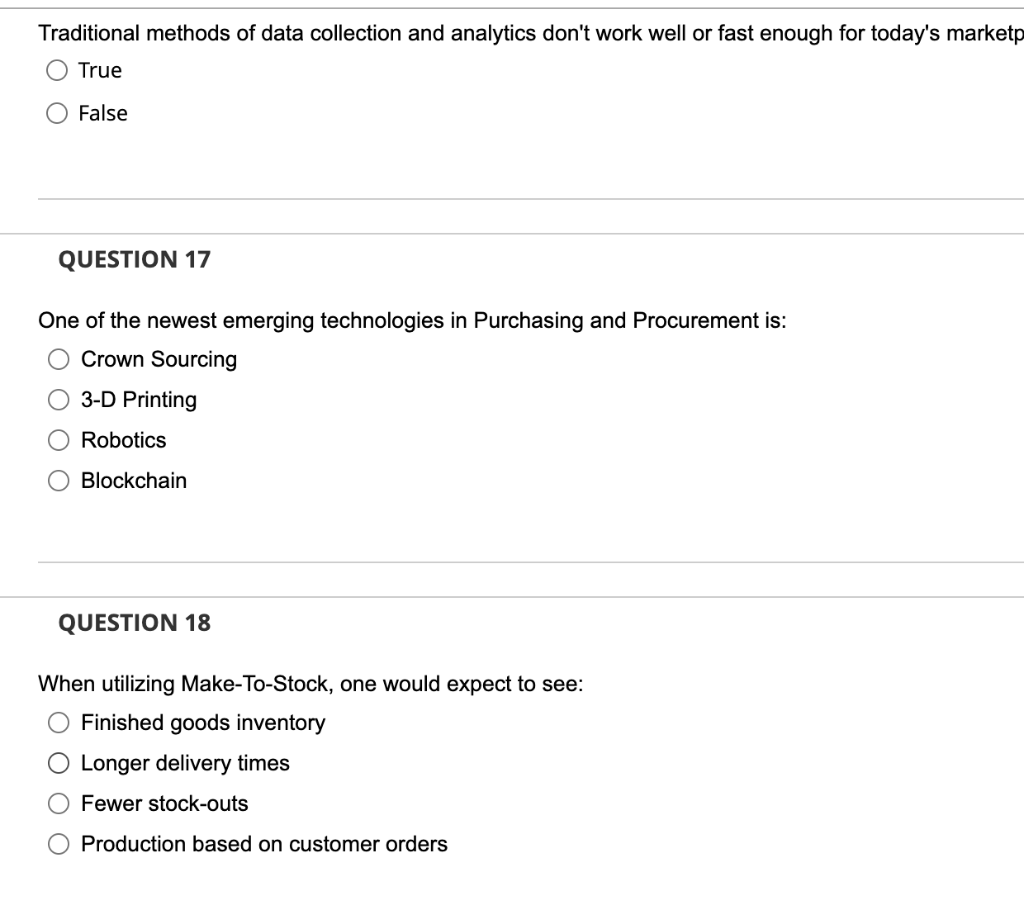Choose Crown Sourcing as the answer
Screen dimensions: 1024x910
[x=58, y=359]
